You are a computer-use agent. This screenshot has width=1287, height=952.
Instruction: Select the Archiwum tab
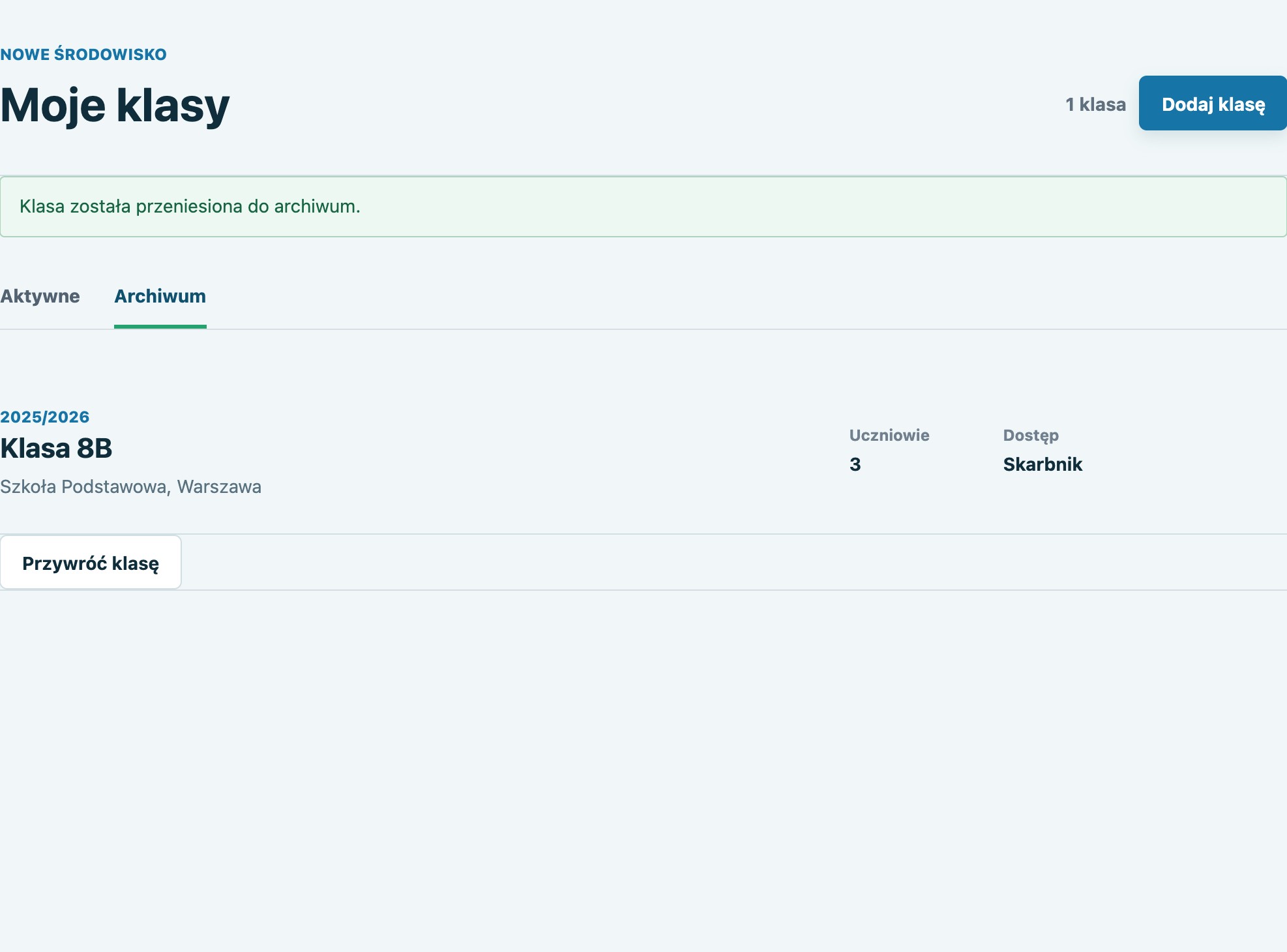click(x=160, y=296)
